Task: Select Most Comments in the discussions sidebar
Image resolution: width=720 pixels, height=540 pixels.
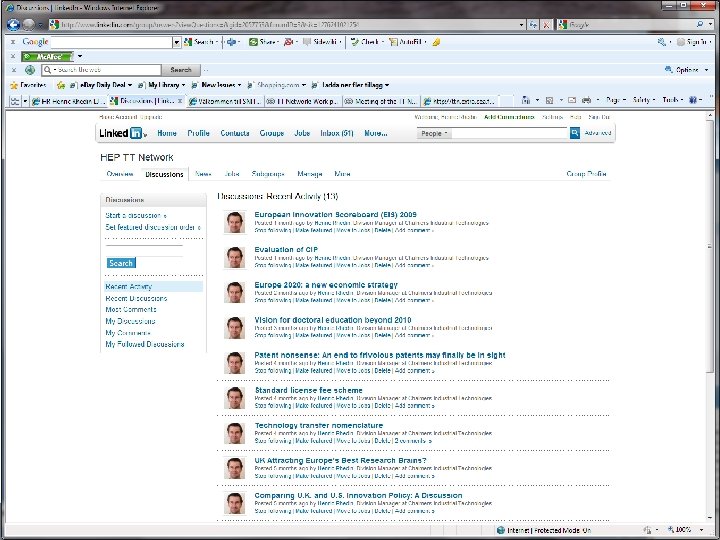Action: click(x=131, y=309)
